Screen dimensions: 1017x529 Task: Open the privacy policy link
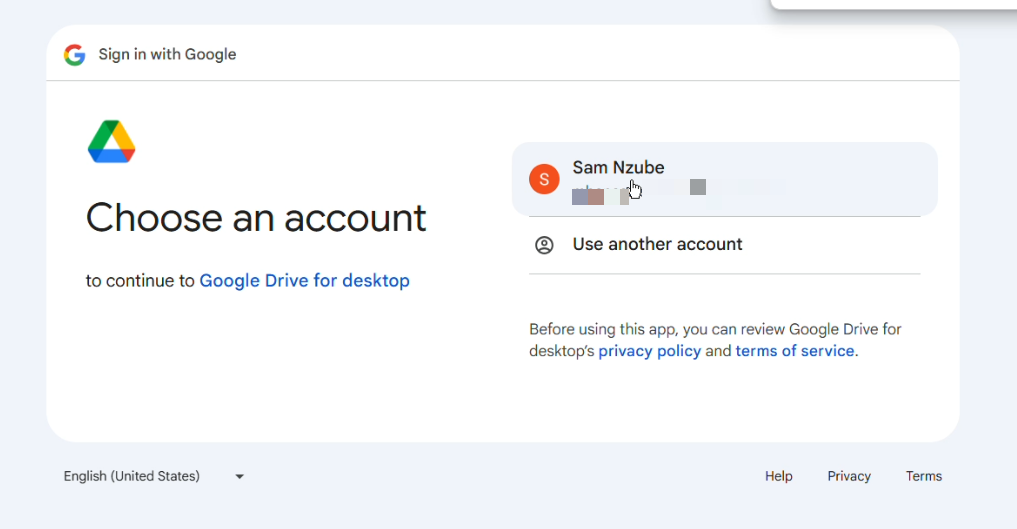649,351
